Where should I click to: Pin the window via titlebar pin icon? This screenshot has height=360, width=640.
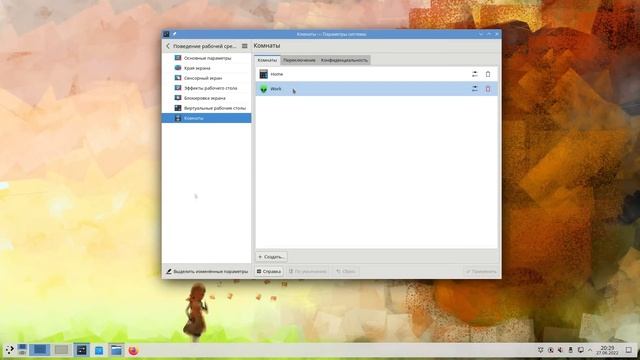pos(174,34)
